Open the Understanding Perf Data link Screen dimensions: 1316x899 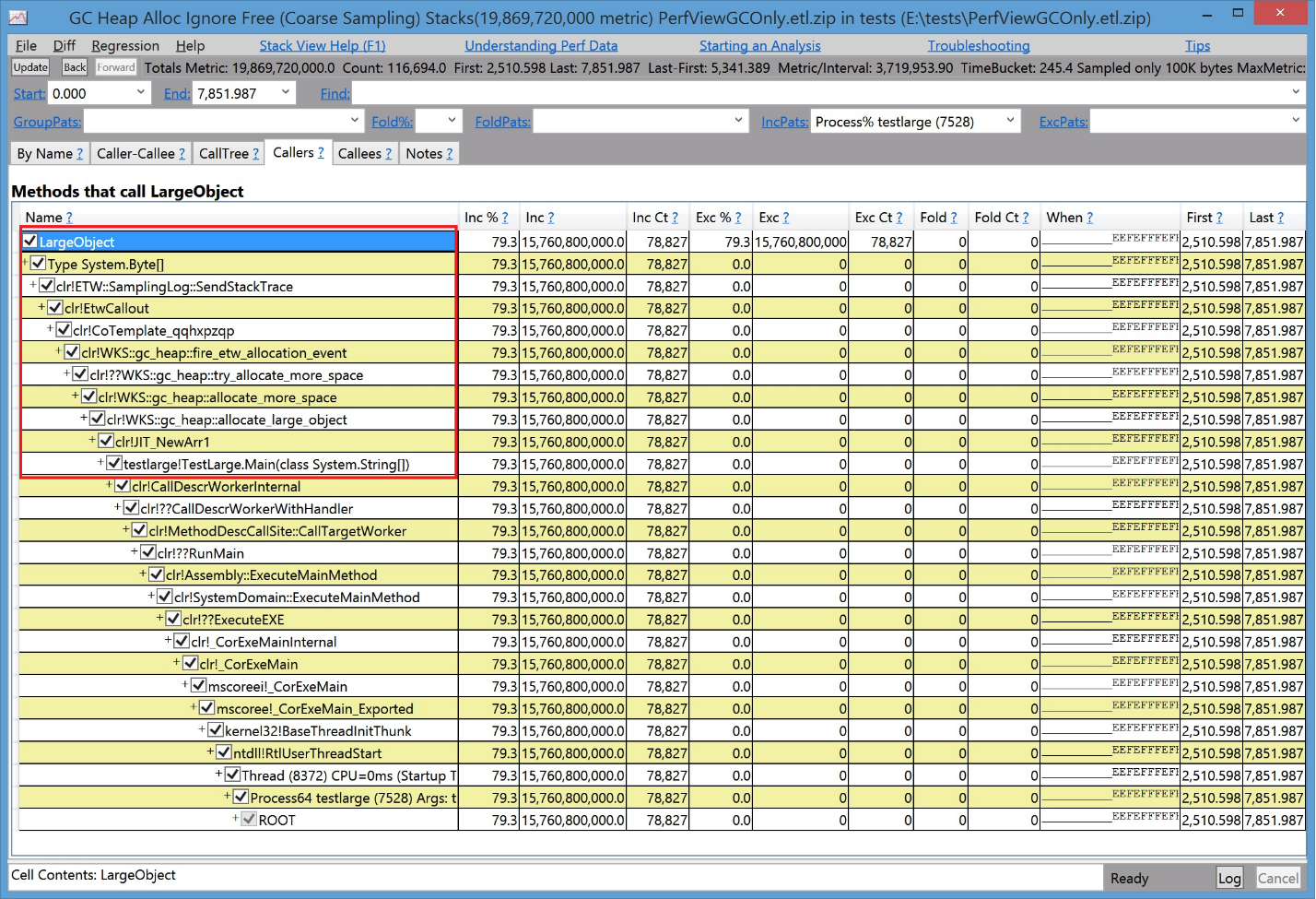[x=541, y=46]
